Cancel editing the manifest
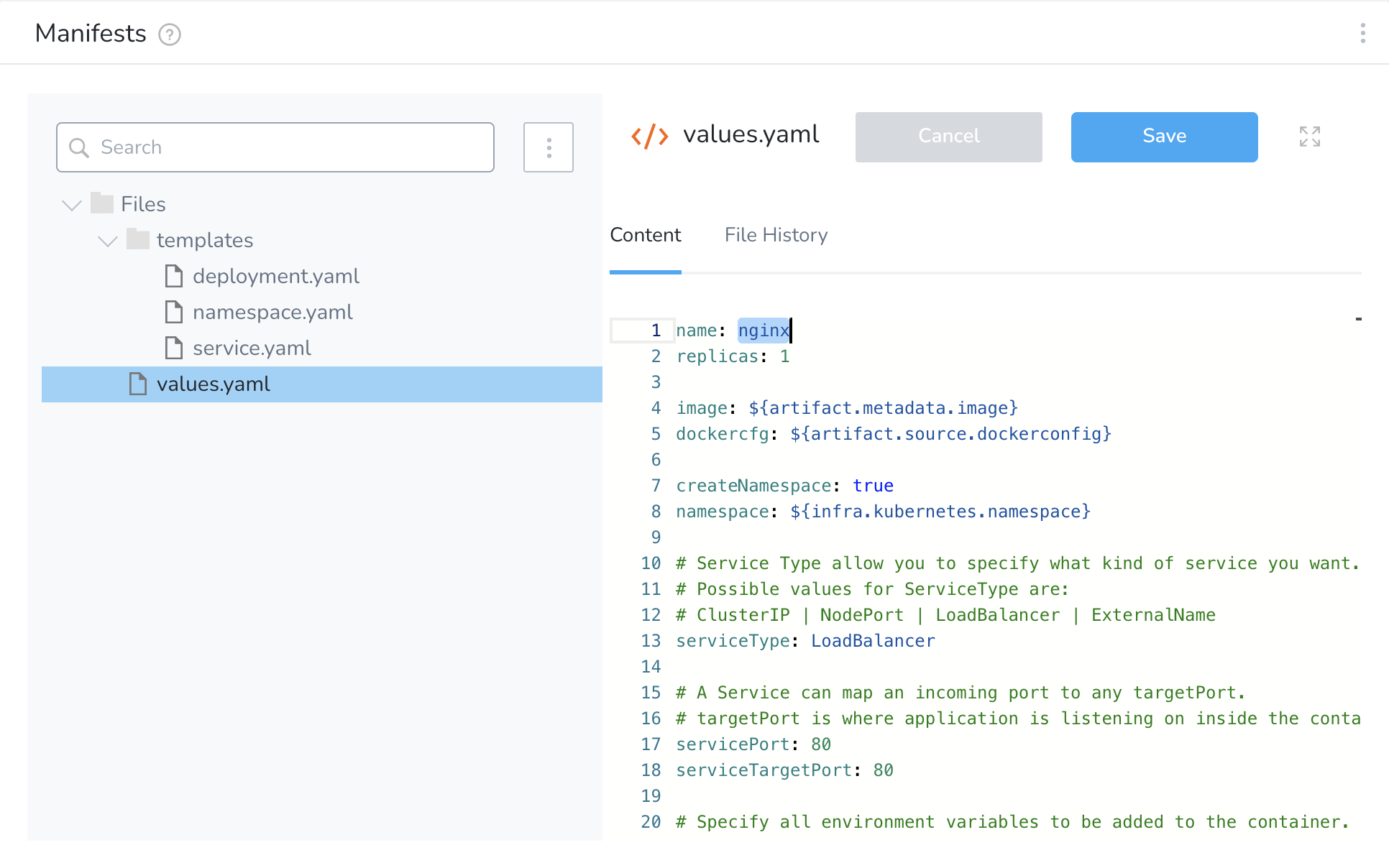The image size is (1389, 868). tap(948, 137)
